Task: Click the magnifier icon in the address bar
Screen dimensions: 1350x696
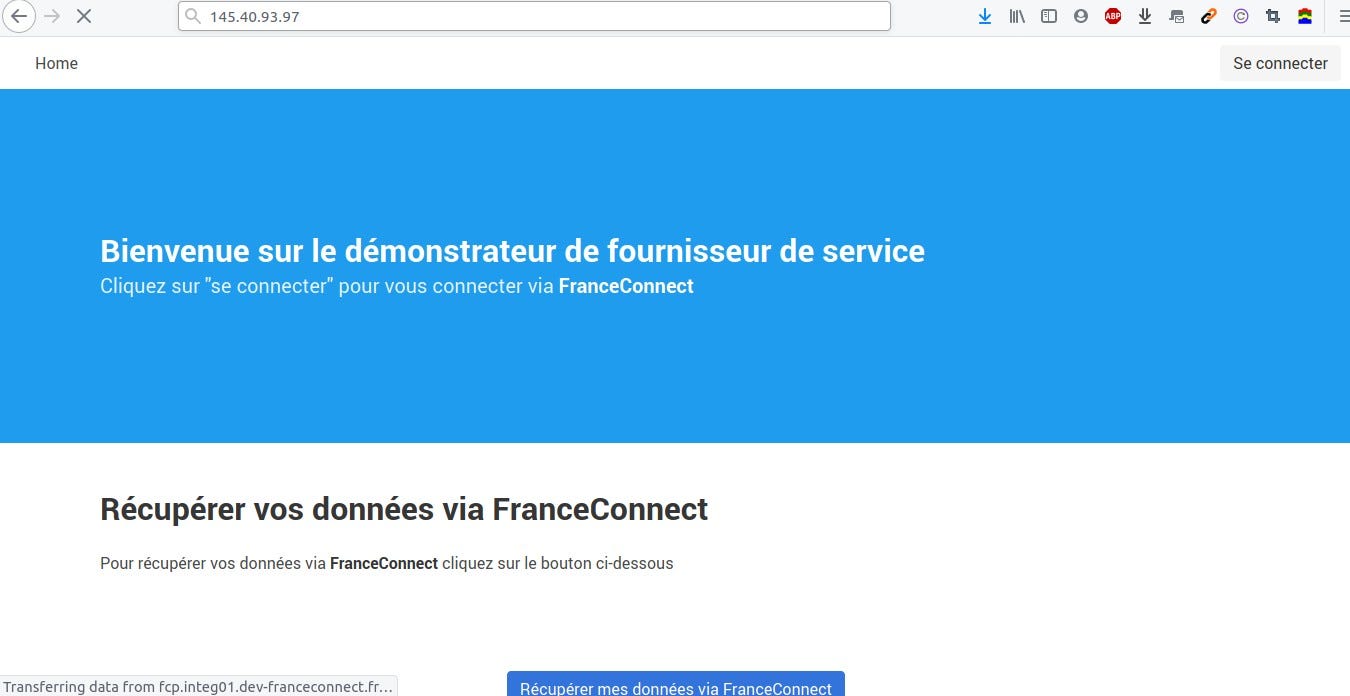Action: pyautogui.click(x=193, y=16)
